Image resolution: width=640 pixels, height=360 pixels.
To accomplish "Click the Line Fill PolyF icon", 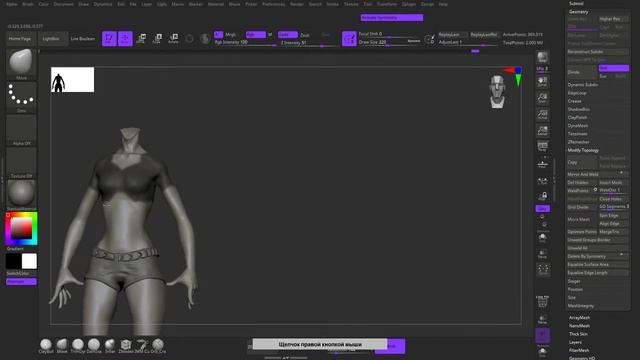I will pos(542,302).
